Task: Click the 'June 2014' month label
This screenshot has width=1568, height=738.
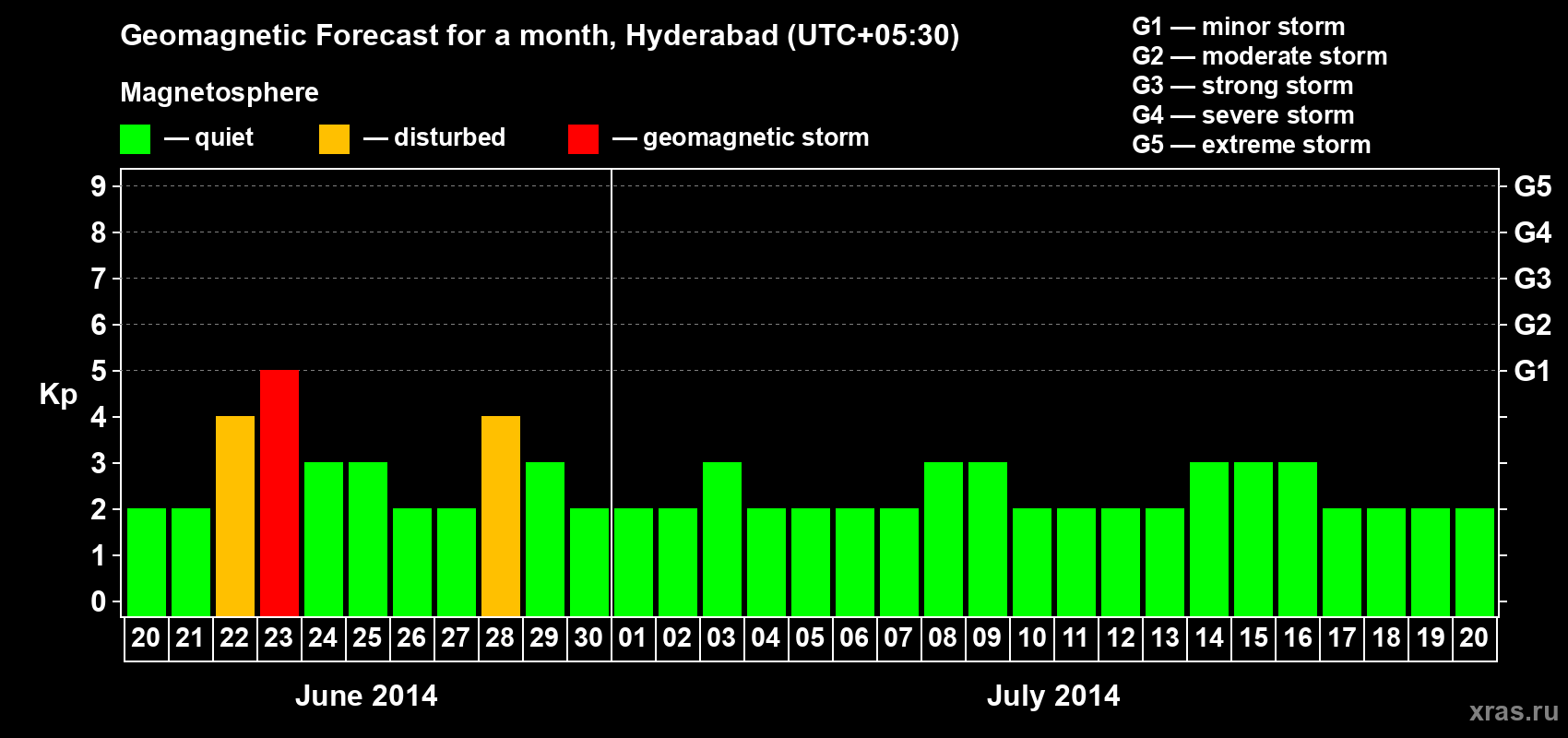Action: 366,696
